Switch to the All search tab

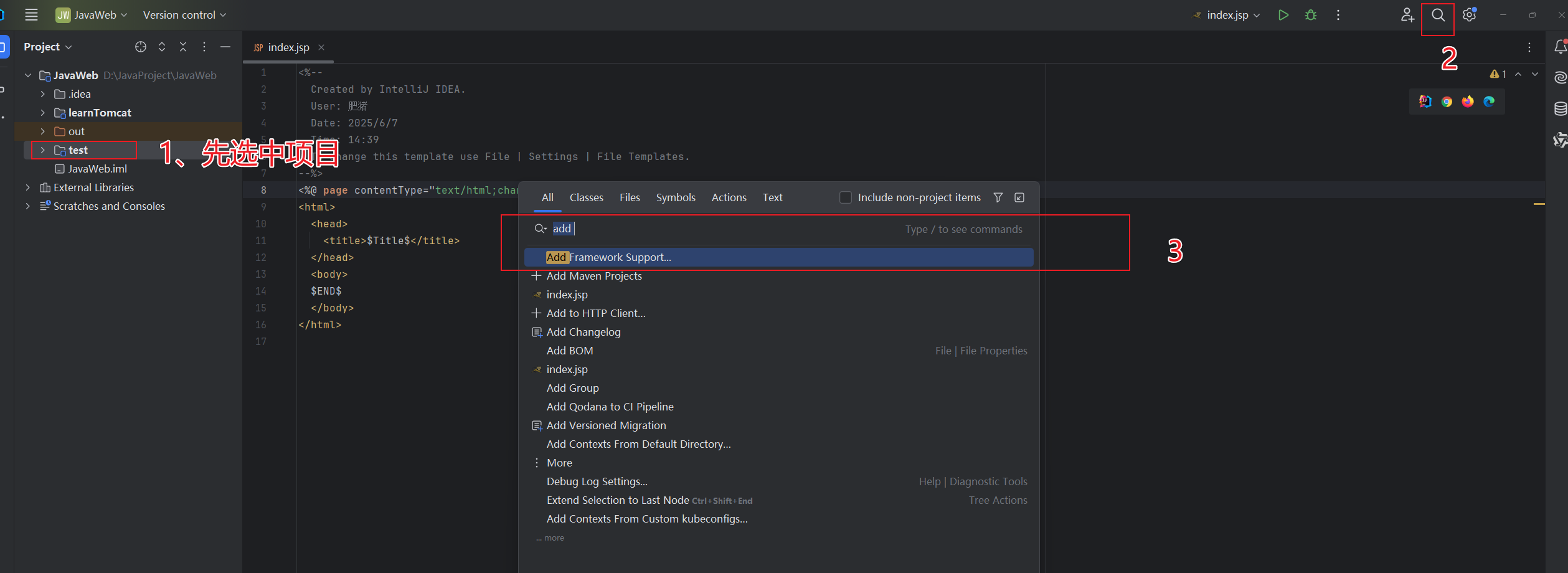coord(547,197)
